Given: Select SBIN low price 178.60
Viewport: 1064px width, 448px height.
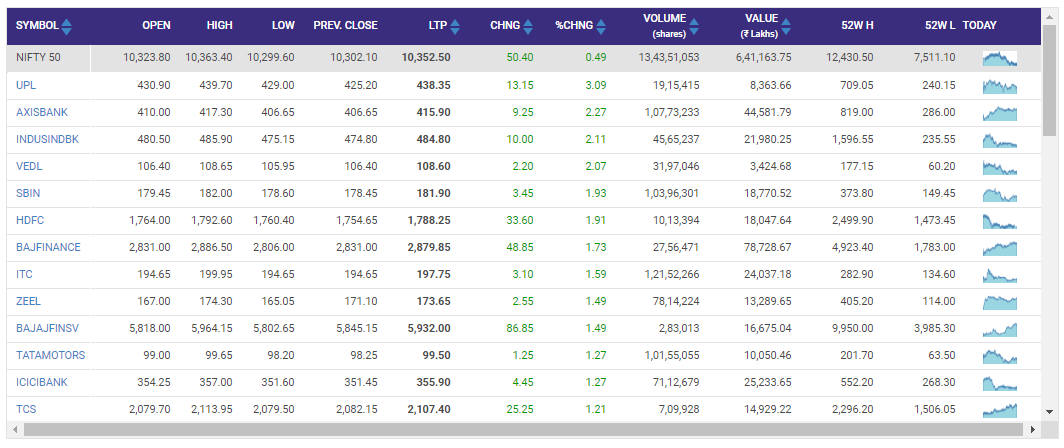Looking at the screenshot, I should (x=278, y=193).
